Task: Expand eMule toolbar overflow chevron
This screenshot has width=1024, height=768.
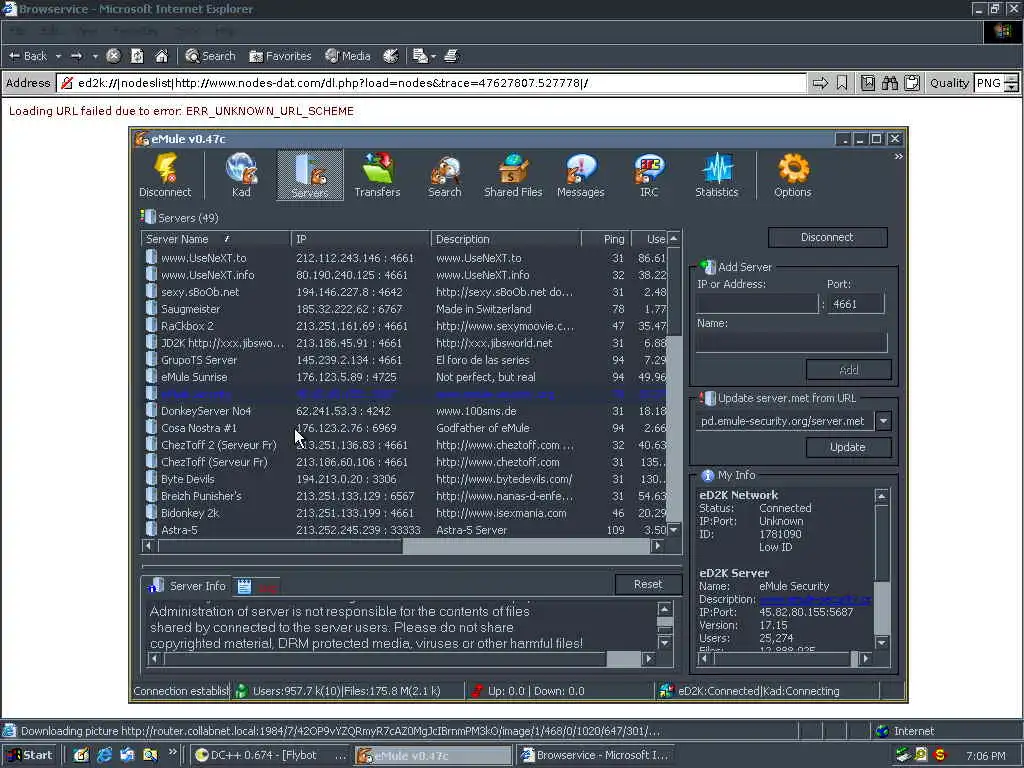Action: click(898, 156)
